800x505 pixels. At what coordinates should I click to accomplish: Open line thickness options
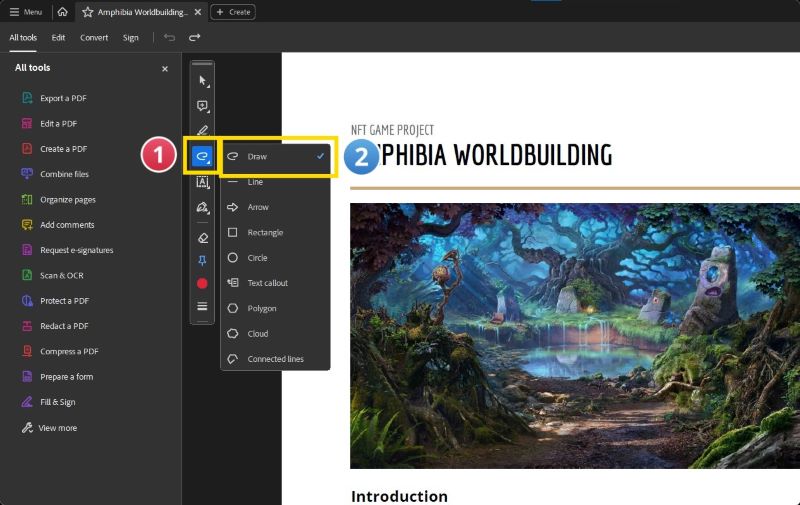[x=203, y=306]
